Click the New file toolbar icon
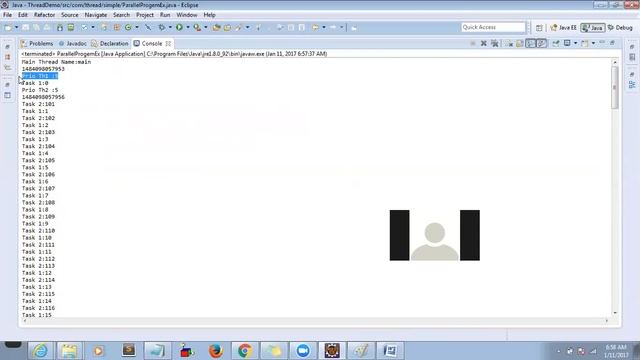The image size is (640, 360). [8, 27]
